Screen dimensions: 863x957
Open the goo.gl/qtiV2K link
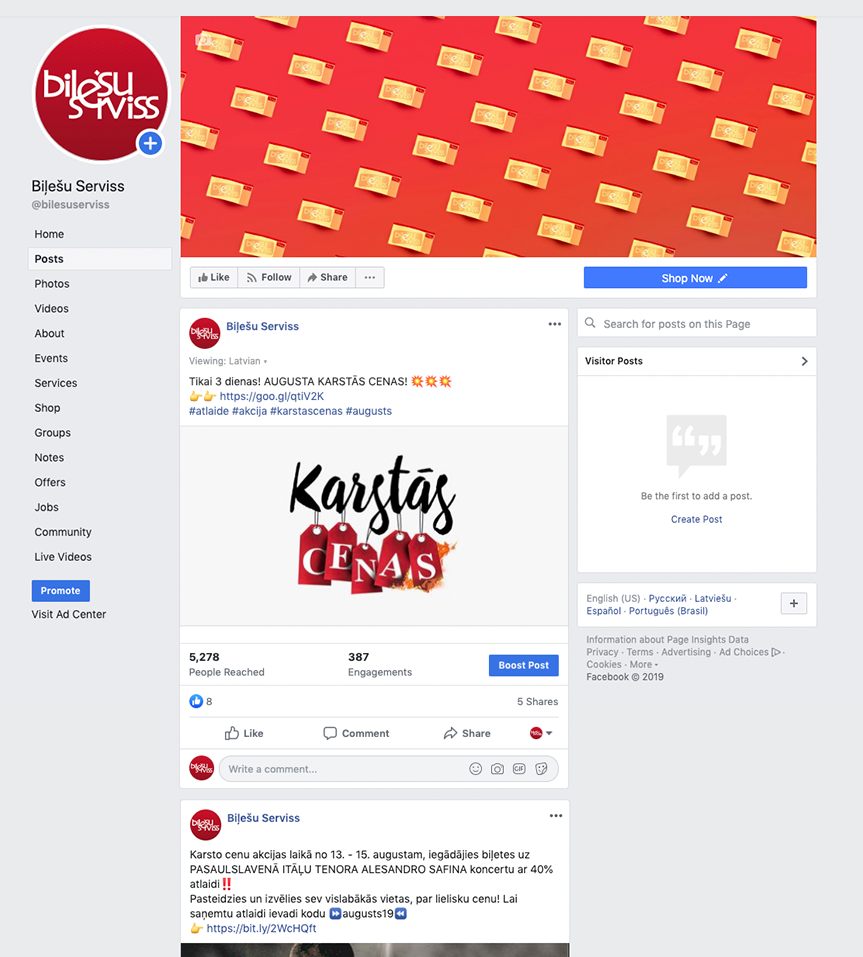click(x=272, y=396)
